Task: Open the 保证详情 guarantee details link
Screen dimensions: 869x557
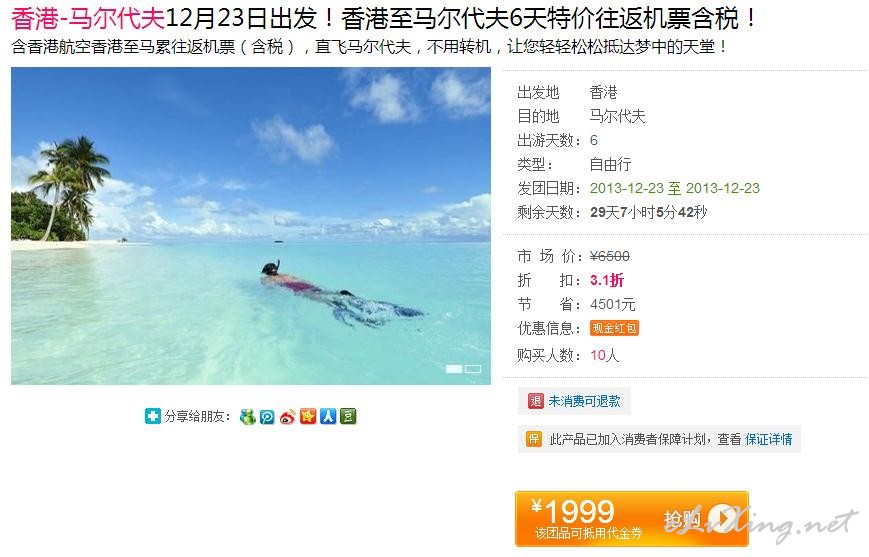Action: click(769, 440)
